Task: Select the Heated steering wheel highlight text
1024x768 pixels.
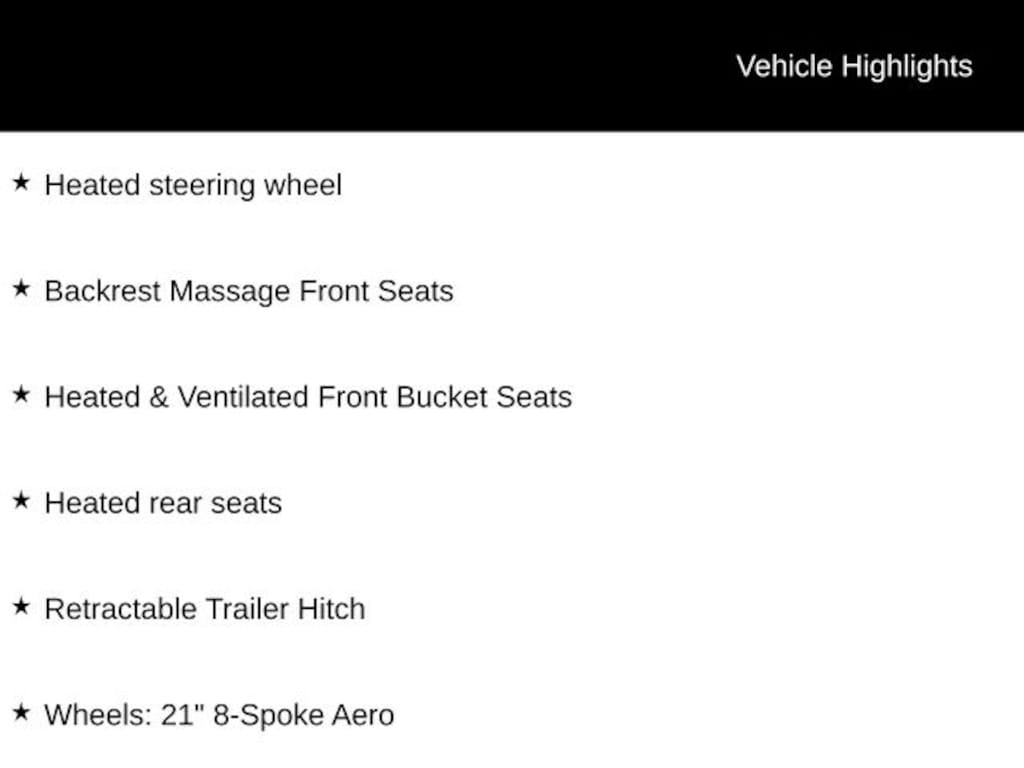Action: (x=193, y=185)
